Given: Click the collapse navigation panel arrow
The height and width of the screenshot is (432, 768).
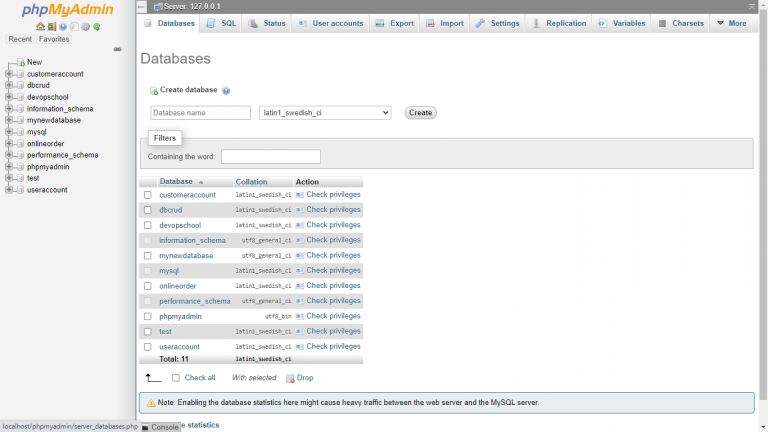Looking at the screenshot, I should click(x=142, y=6).
